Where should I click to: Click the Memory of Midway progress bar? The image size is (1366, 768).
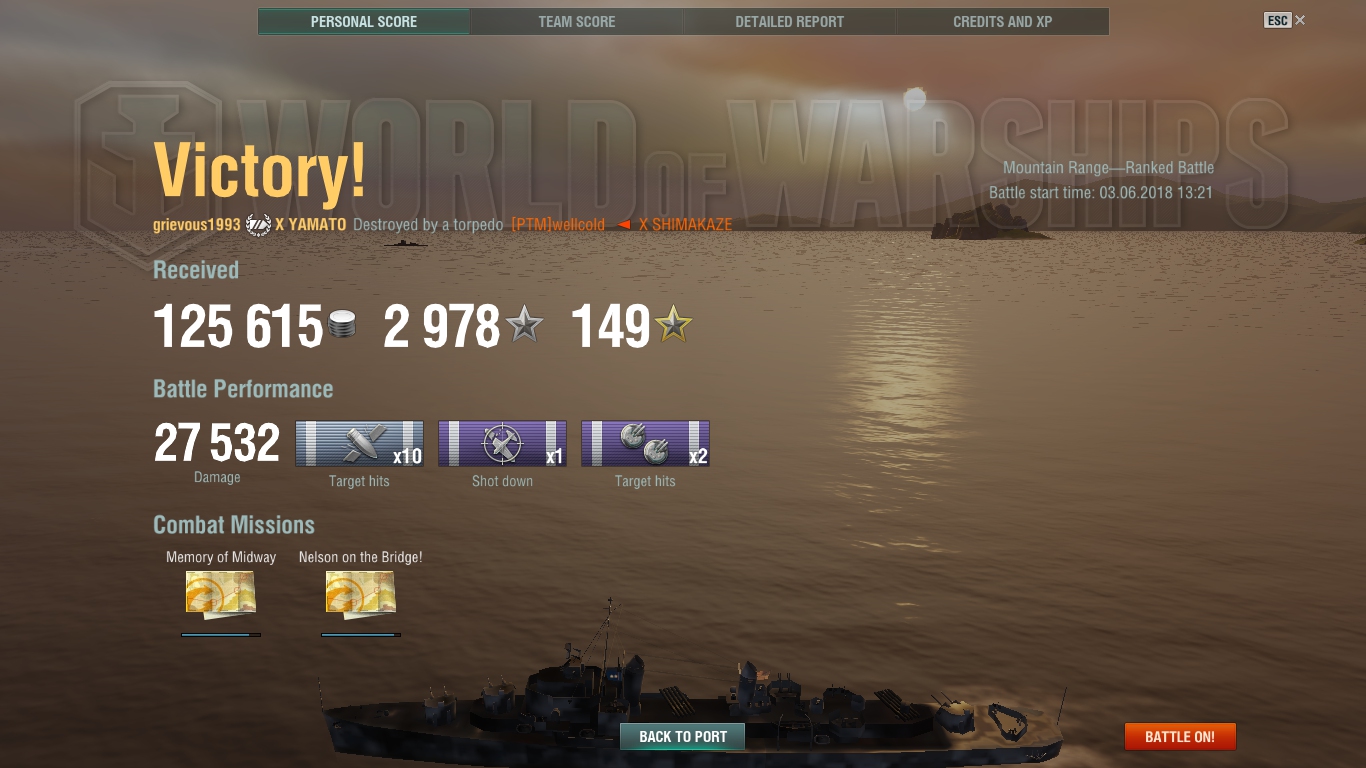pos(221,634)
